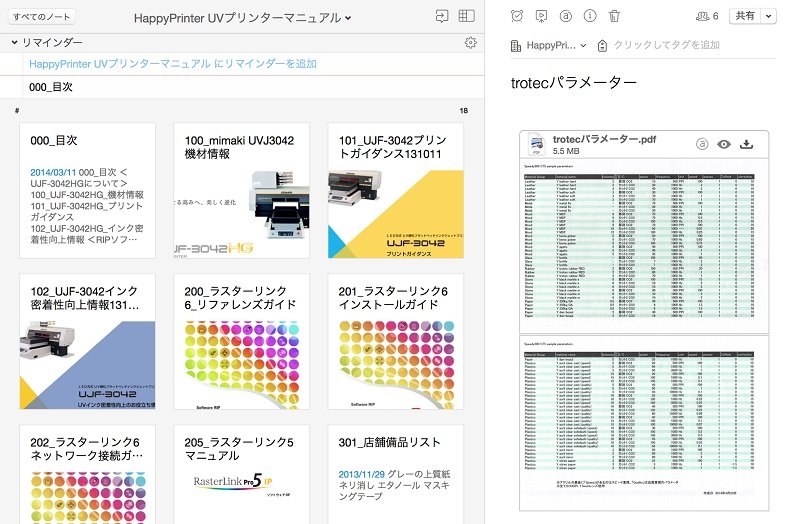Click the note title trotecパラメーター
This screenshot has width=800, height=524.
pyautogui.click(x=573, y=82)
